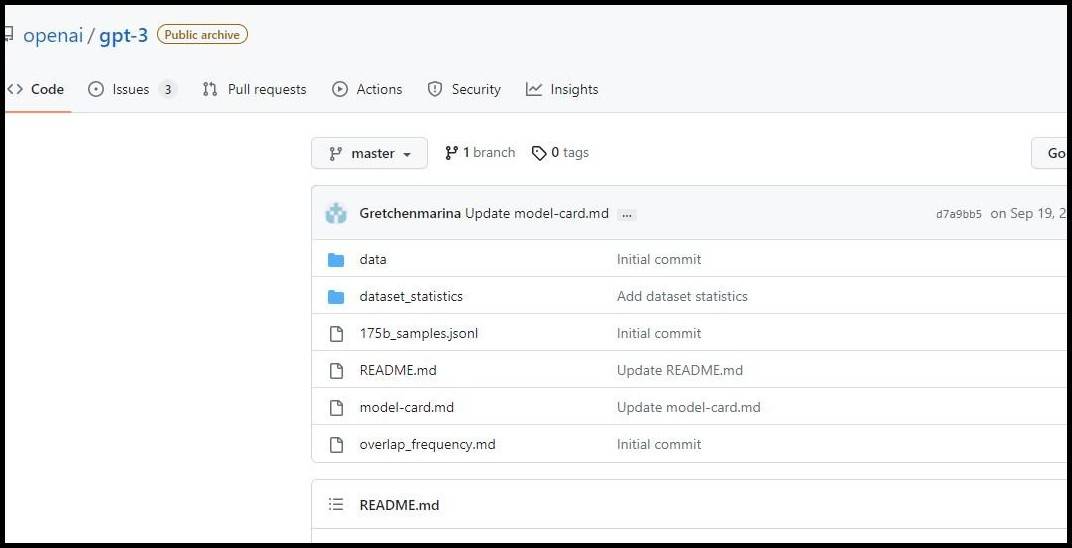View the Insights tab

coord(562,90)
